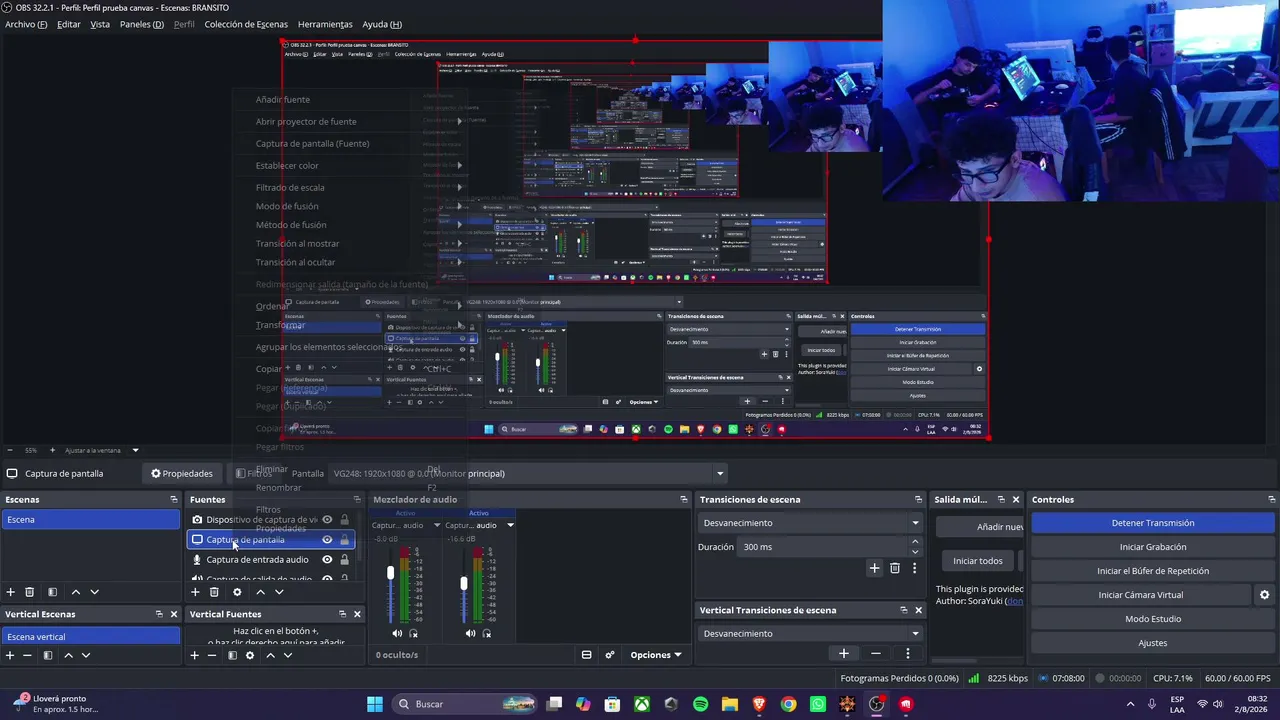The width and height of the screenshot is (1280, 720).
Task: Open the Editar menu
Action: (x=69, y=24)
